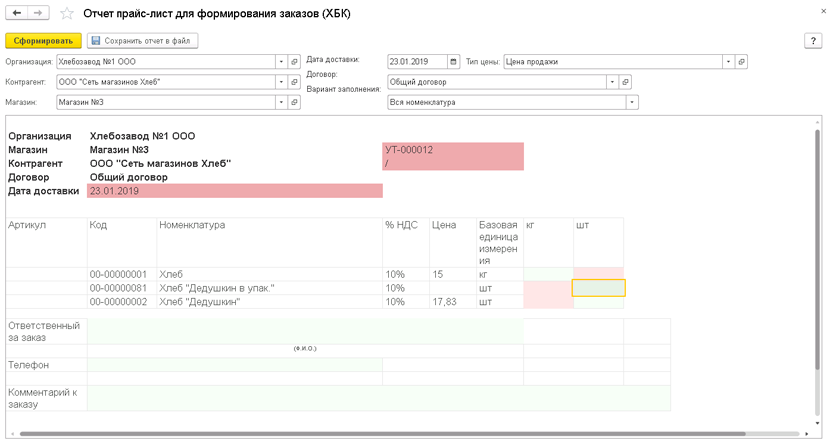Add report to favorites with star icon

[67, 14]
